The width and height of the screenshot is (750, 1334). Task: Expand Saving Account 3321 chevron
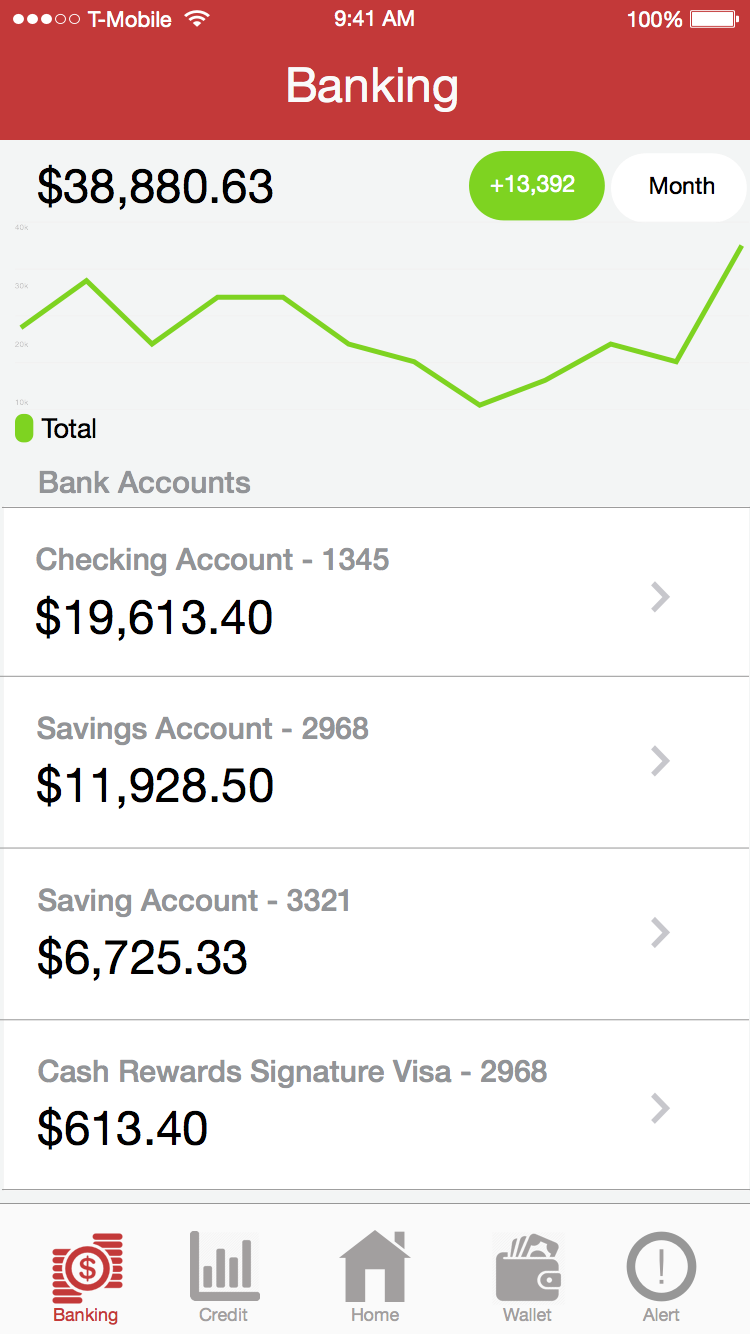[x=660, y=933]
